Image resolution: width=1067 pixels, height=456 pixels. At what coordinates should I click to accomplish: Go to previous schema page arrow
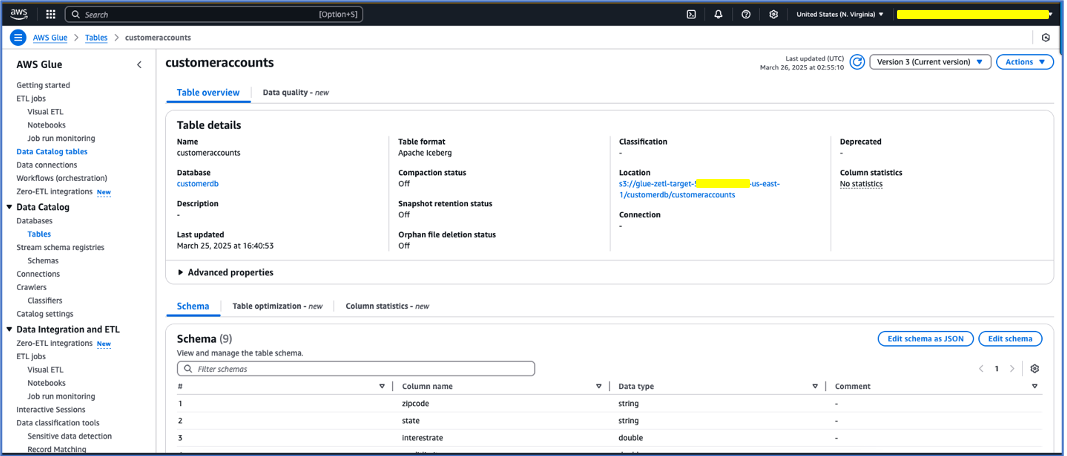click(x=981, y=368)
